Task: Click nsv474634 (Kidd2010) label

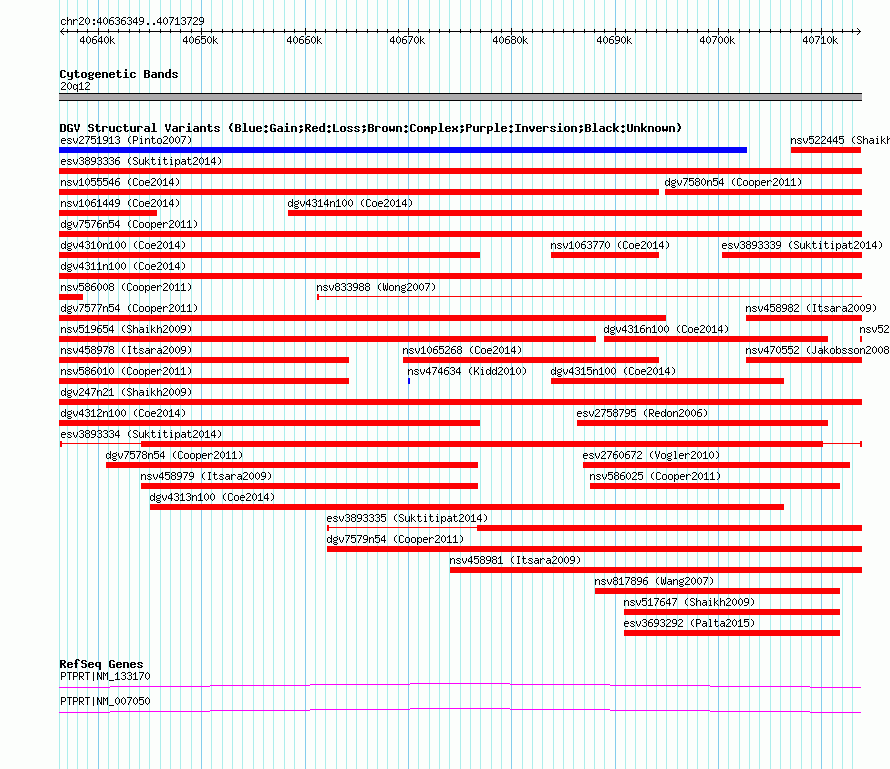Action: click(467, 371)
